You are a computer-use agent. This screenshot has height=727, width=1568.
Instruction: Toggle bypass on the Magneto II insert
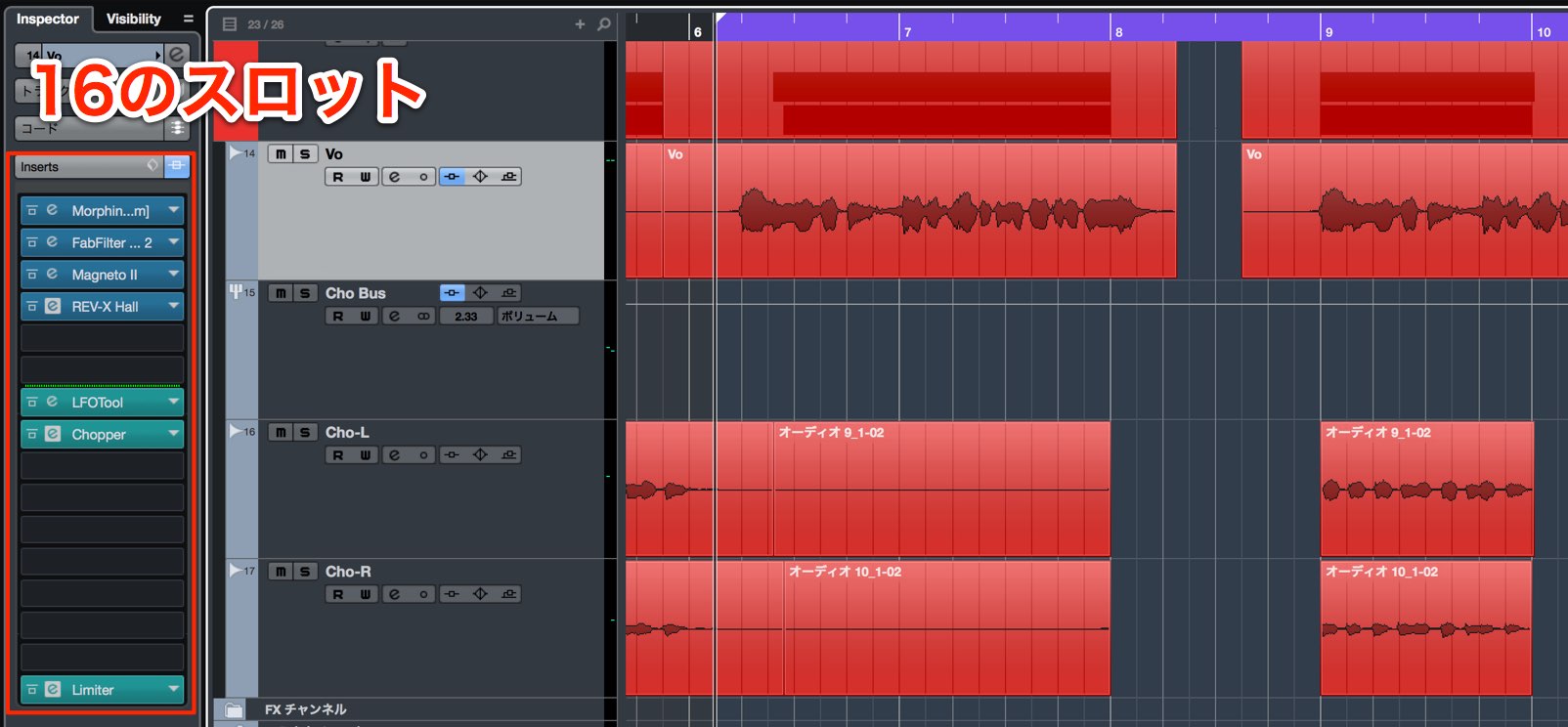tap(32, 275)
